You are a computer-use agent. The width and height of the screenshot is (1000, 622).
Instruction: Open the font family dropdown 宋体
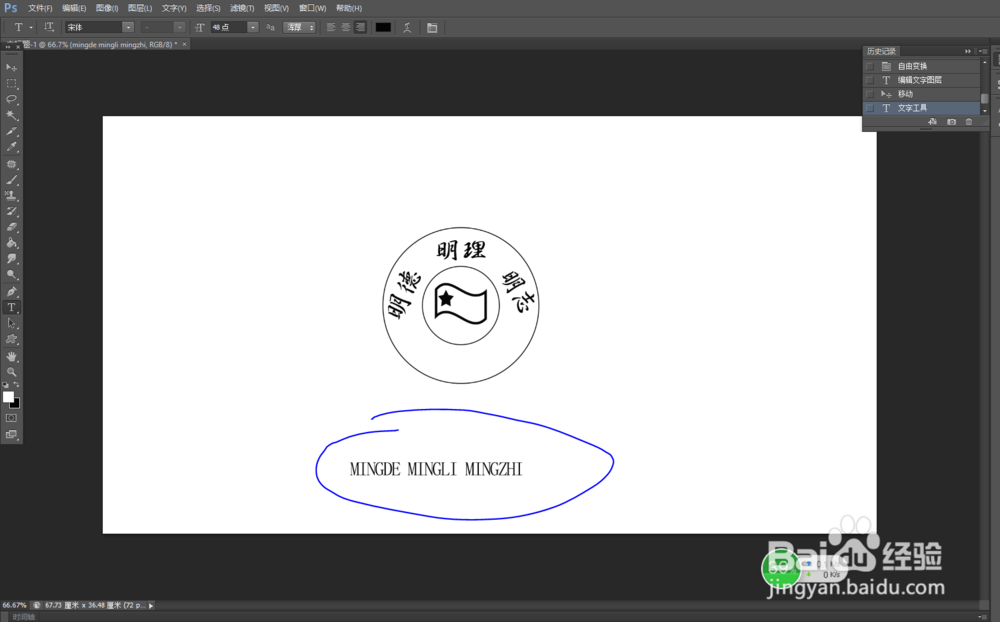128,27
